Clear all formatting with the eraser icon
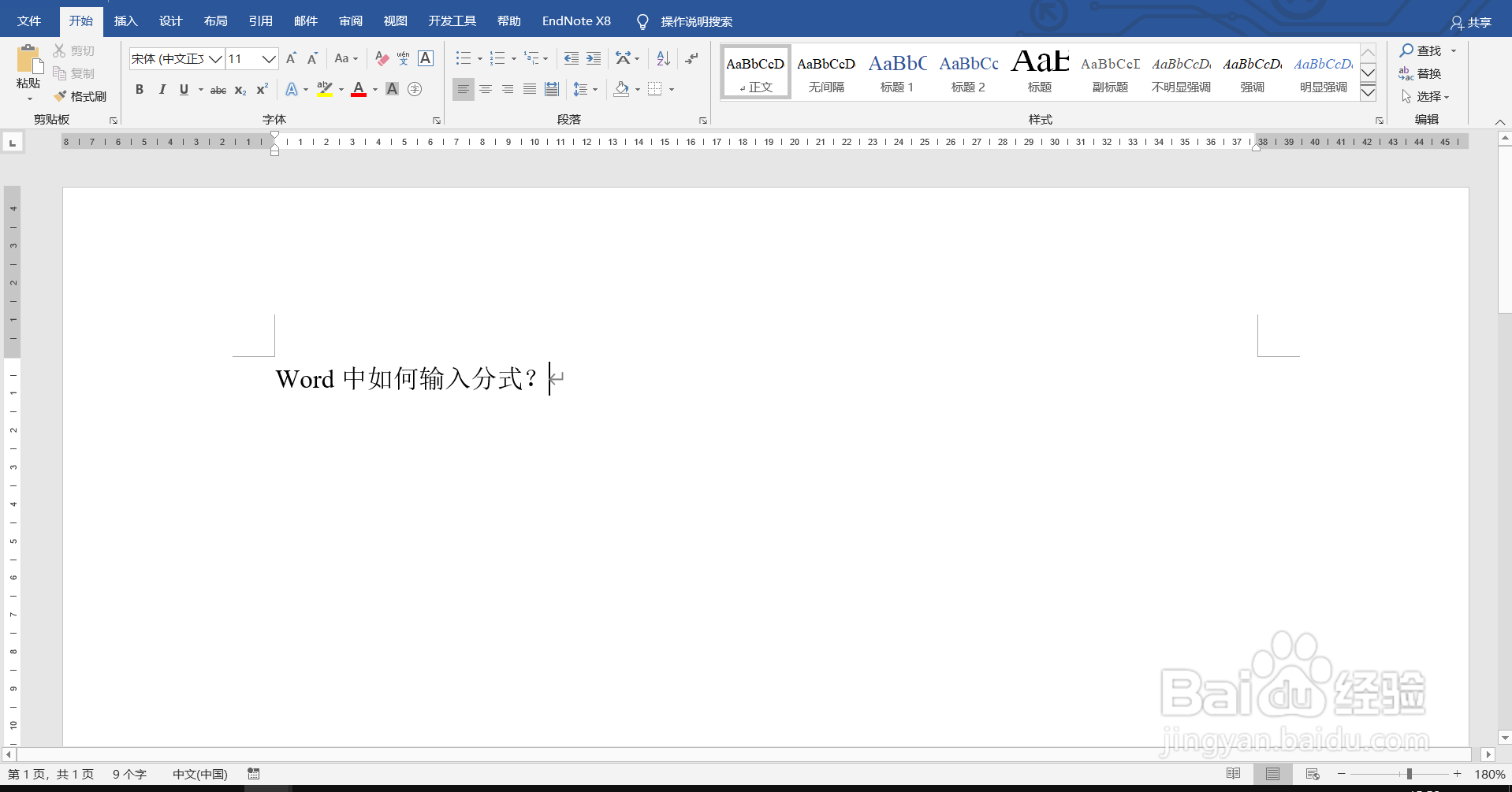This screenshot has height=792, width=1512. coord(382,58)
